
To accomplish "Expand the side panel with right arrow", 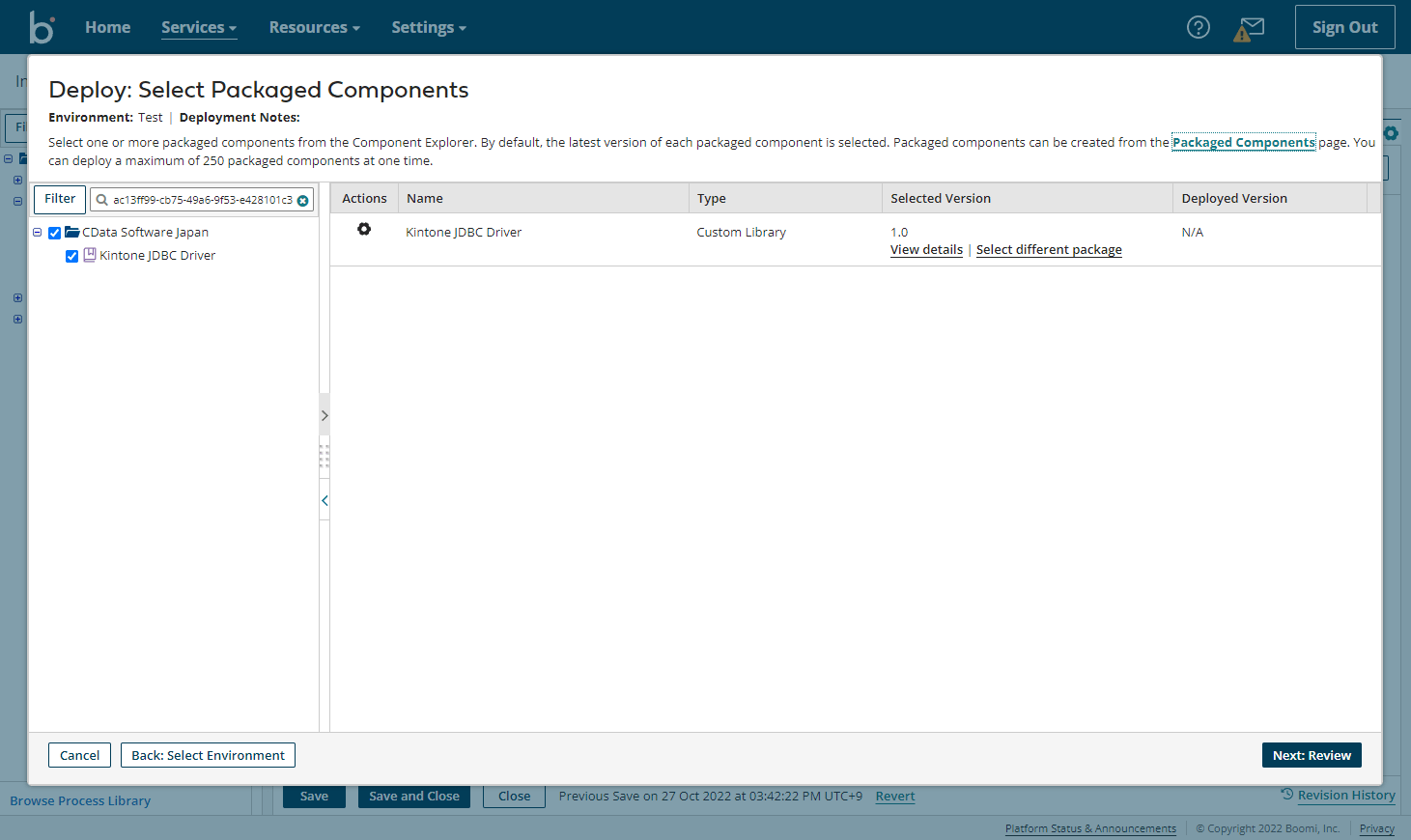I will pyautogui.click(x=325, y=415).
